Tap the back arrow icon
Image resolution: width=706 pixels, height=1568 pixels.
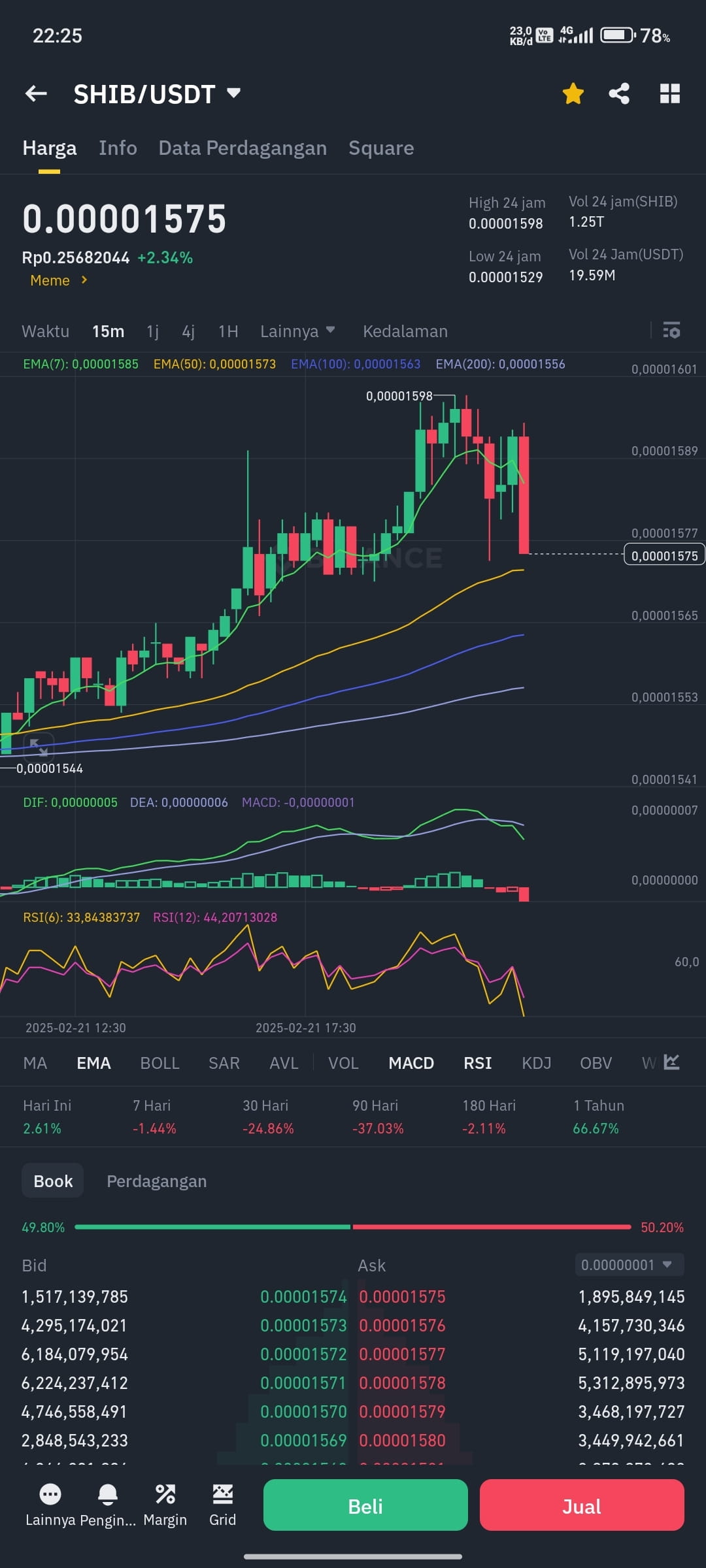(36, 94)
